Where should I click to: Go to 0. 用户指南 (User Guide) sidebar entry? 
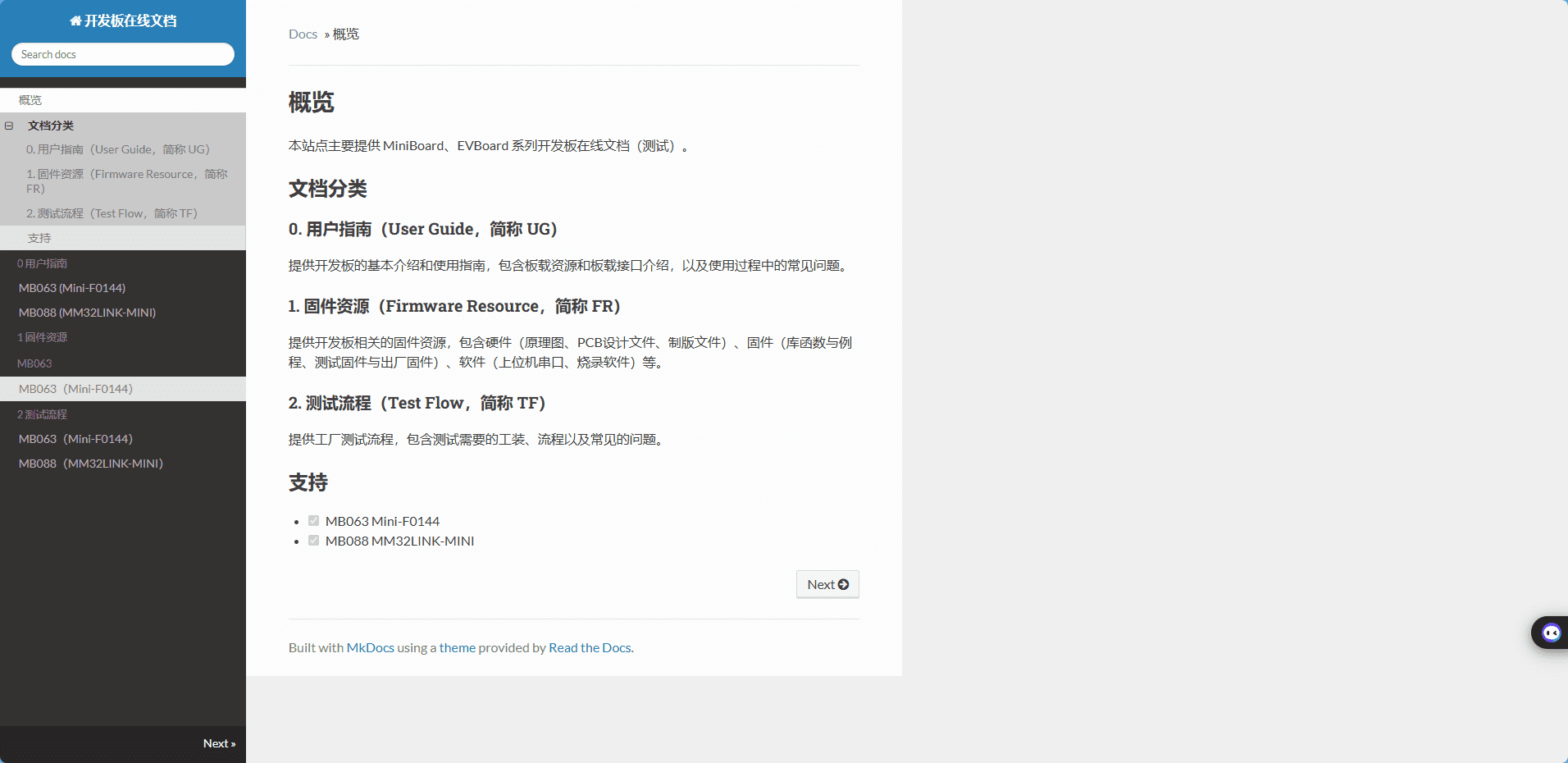pos(118,149)
